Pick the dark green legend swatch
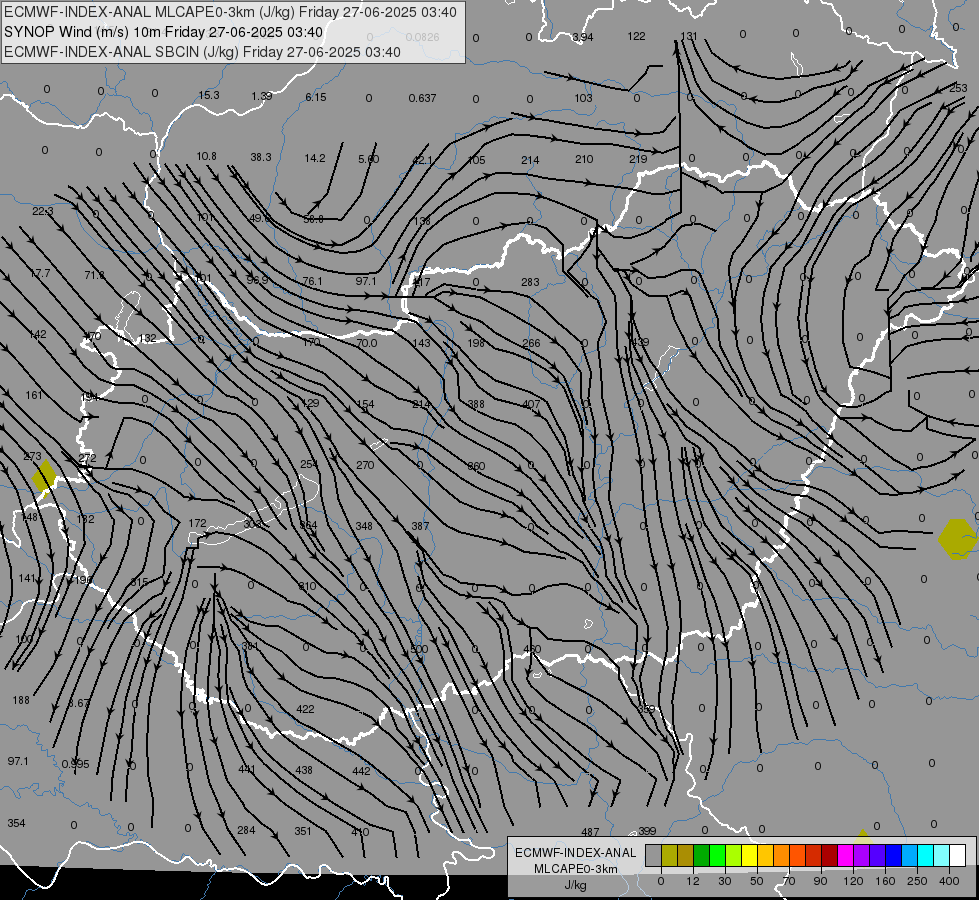The width and height of the screenshot is (979, 900). pos(702,856)
